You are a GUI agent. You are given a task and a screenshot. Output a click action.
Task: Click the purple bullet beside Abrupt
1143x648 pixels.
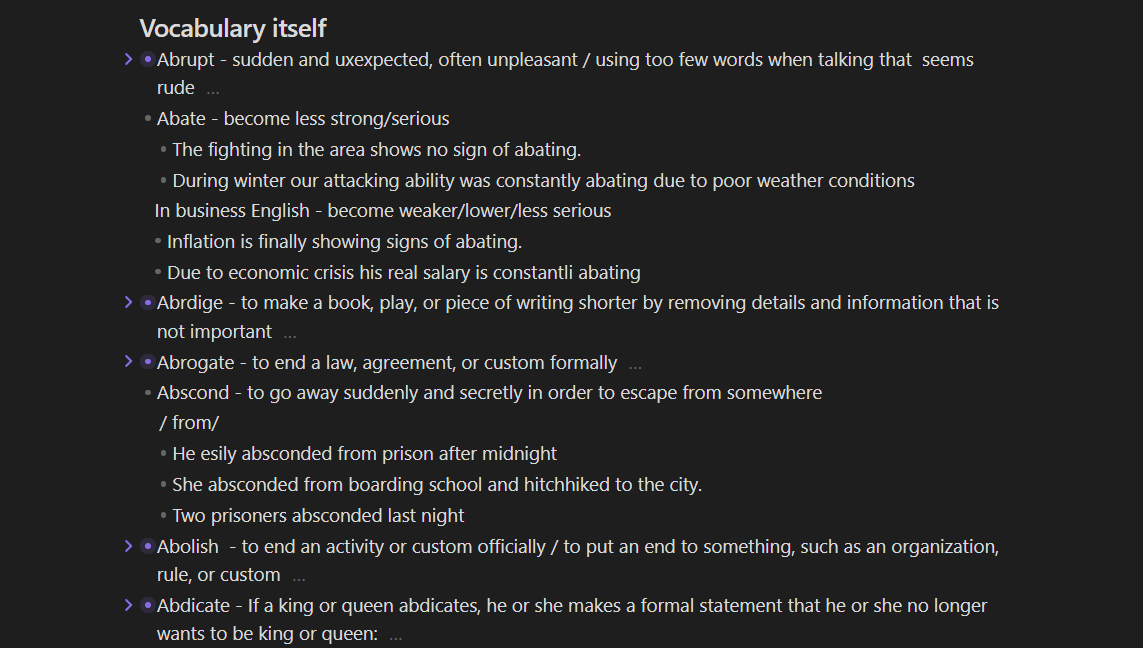(147, 59)
